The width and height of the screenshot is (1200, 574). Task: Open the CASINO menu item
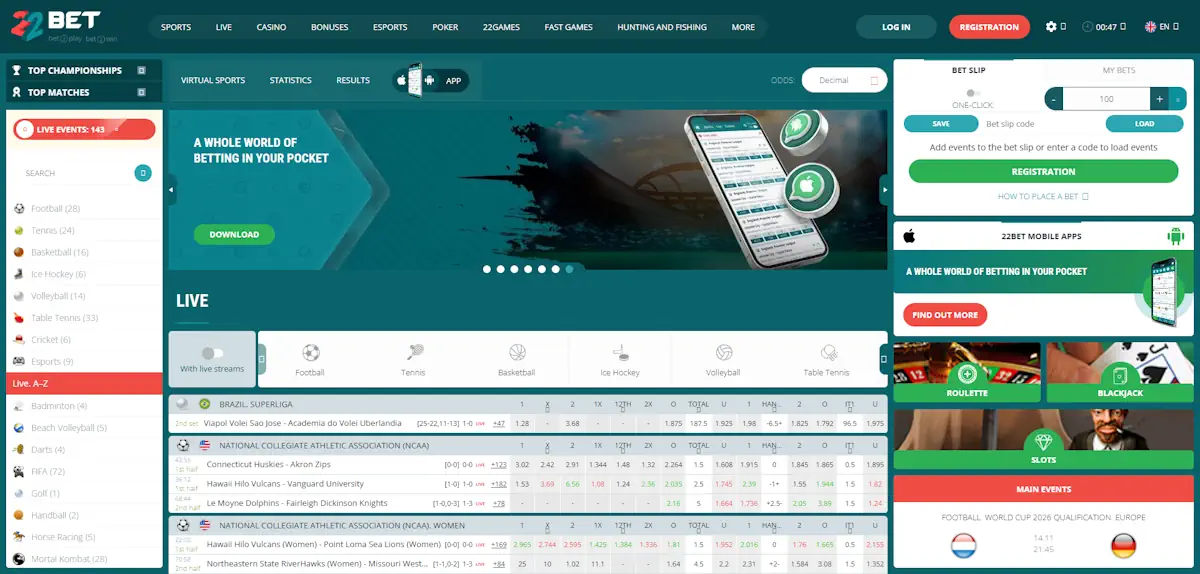coord(271,27)
